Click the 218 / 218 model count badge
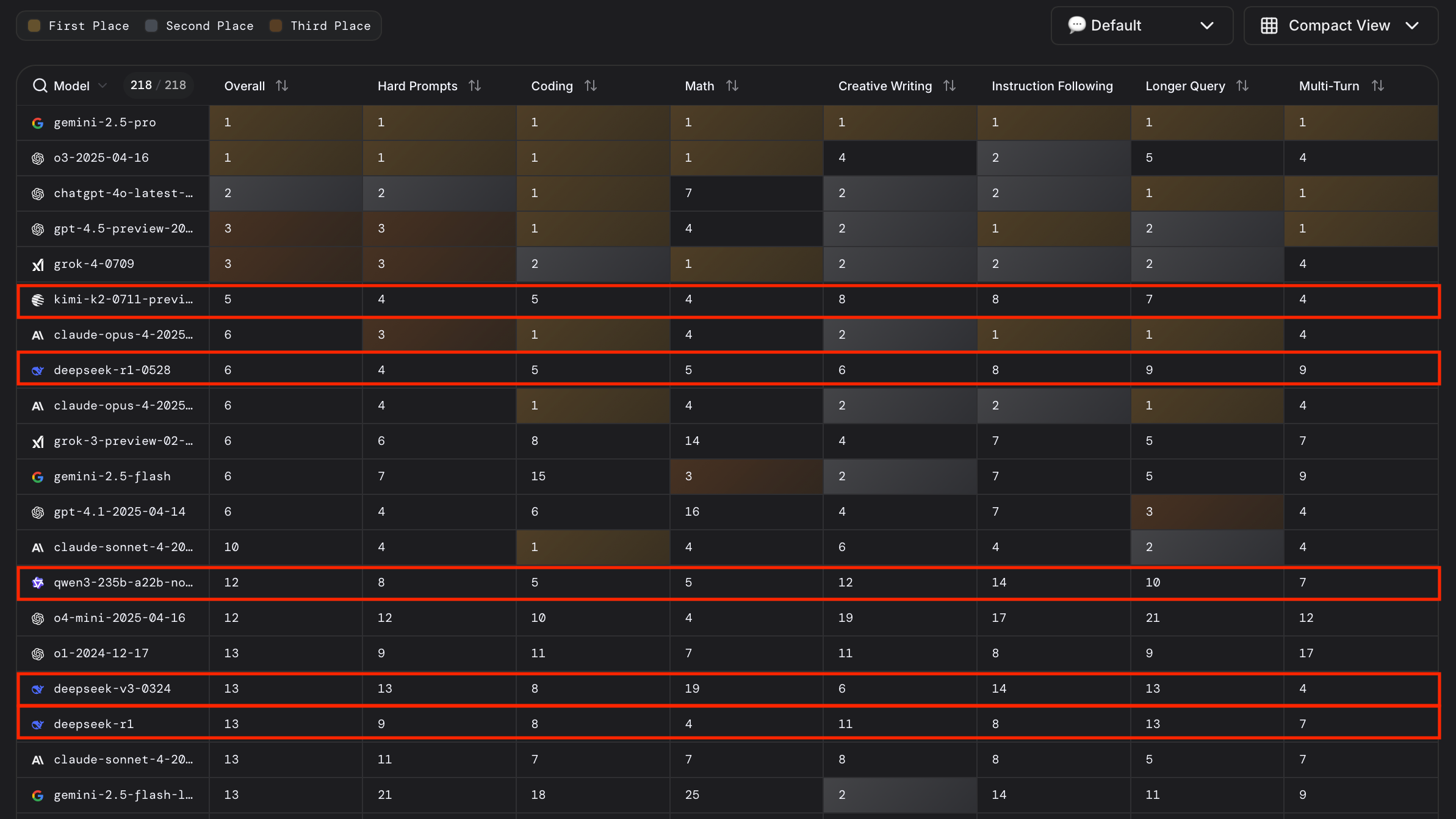This screenshot has width=1456, height=819. [158, 85]
